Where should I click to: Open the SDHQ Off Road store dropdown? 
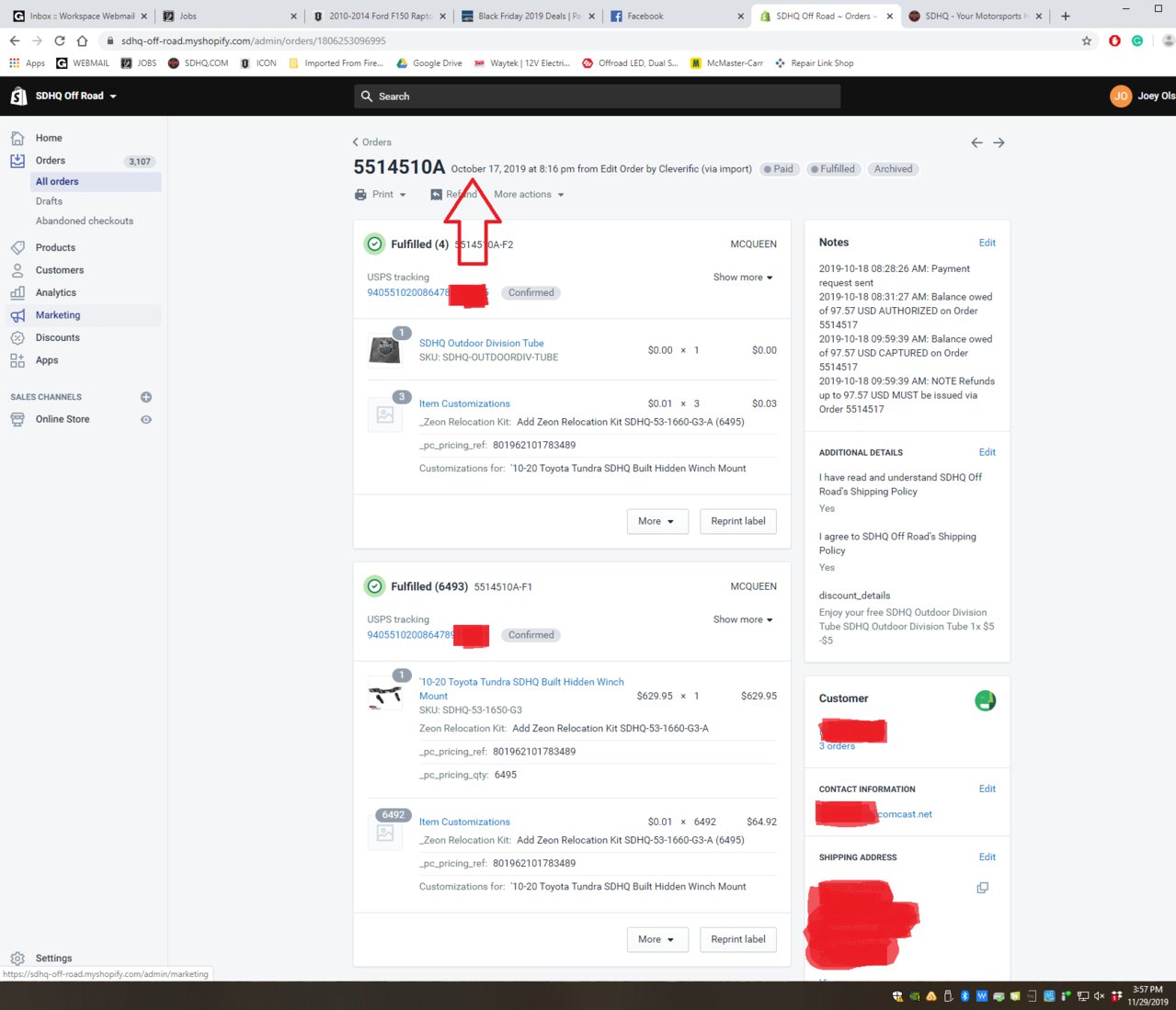[75, 96]
